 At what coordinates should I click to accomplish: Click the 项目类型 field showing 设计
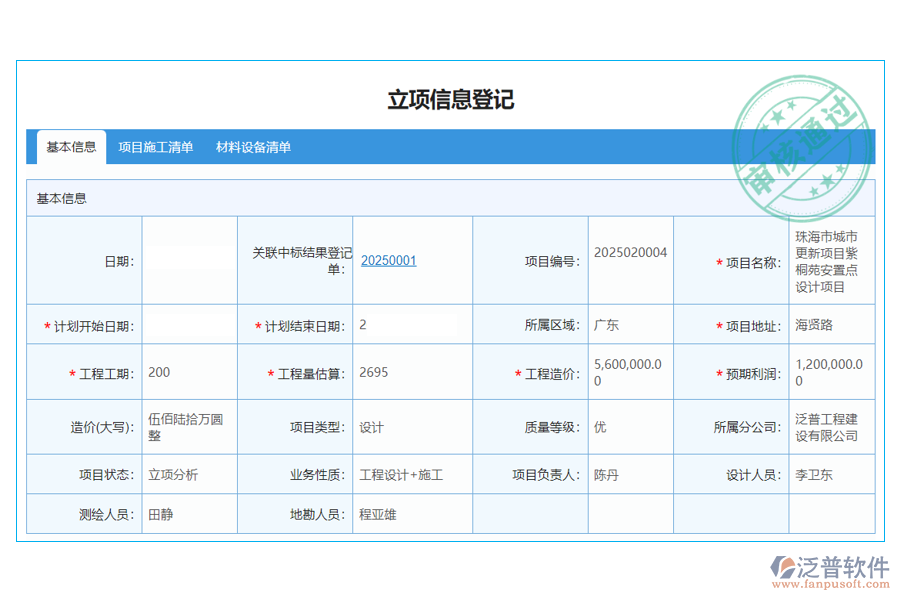[411, 426]
